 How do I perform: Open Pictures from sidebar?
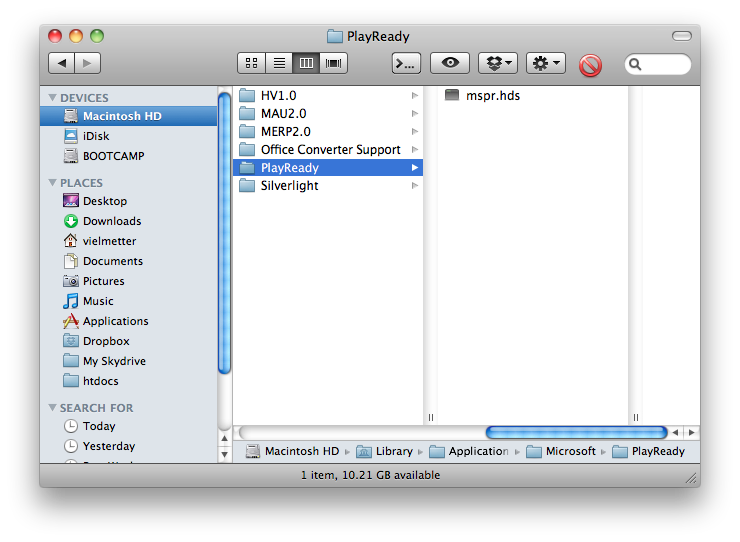128,281
